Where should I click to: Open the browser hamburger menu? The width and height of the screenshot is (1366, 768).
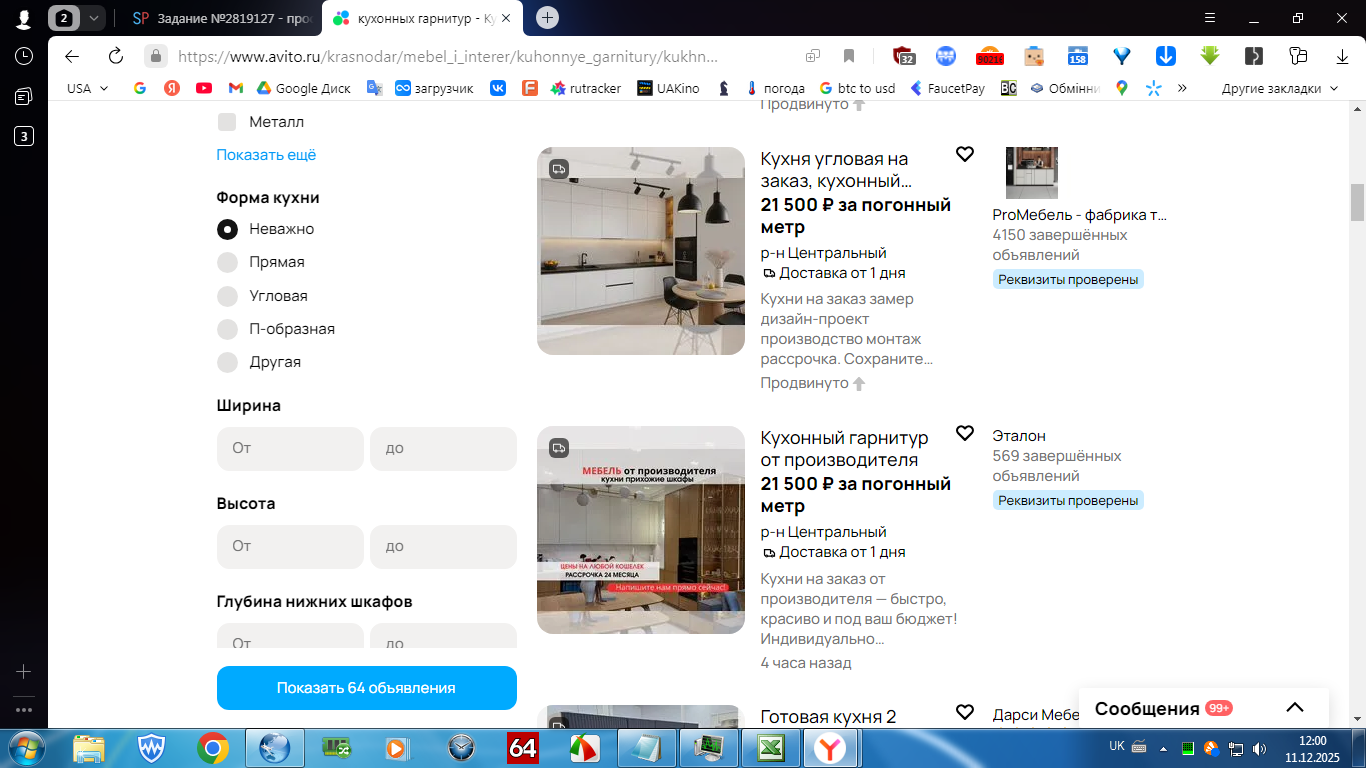1210,18
